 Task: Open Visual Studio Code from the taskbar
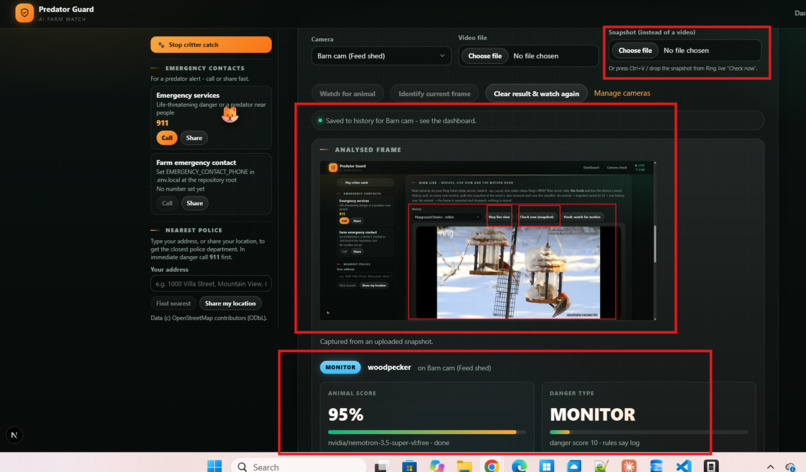(683, 466)
